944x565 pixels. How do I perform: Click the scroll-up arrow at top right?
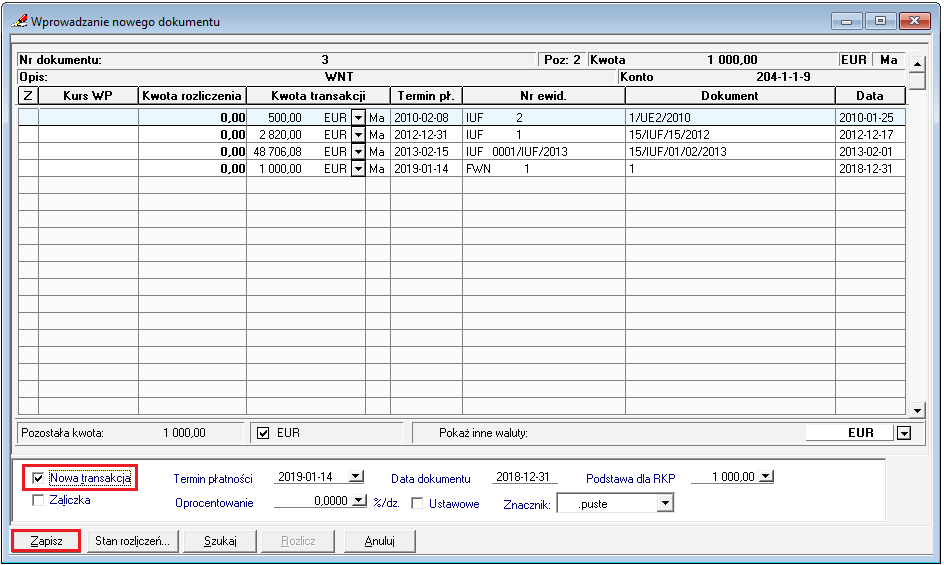[x=917, y=63]
